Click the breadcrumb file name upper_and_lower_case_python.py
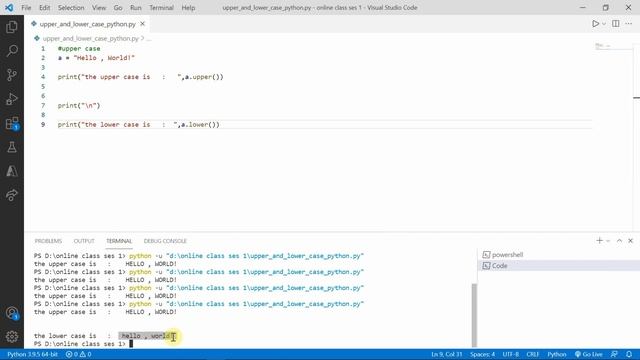 [x=91, y=38]
